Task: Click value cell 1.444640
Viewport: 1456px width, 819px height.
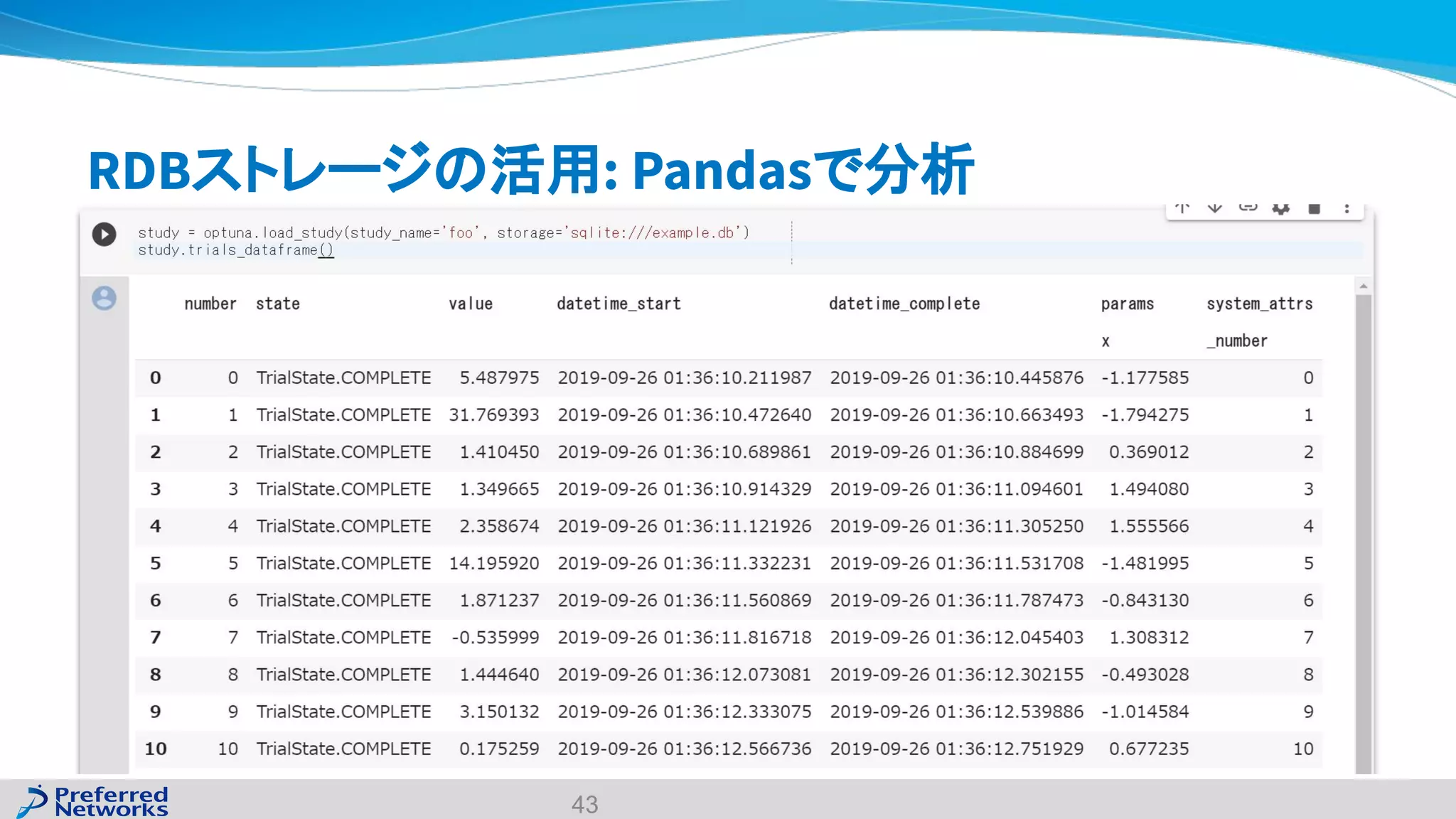Action: tap(499, 675)
